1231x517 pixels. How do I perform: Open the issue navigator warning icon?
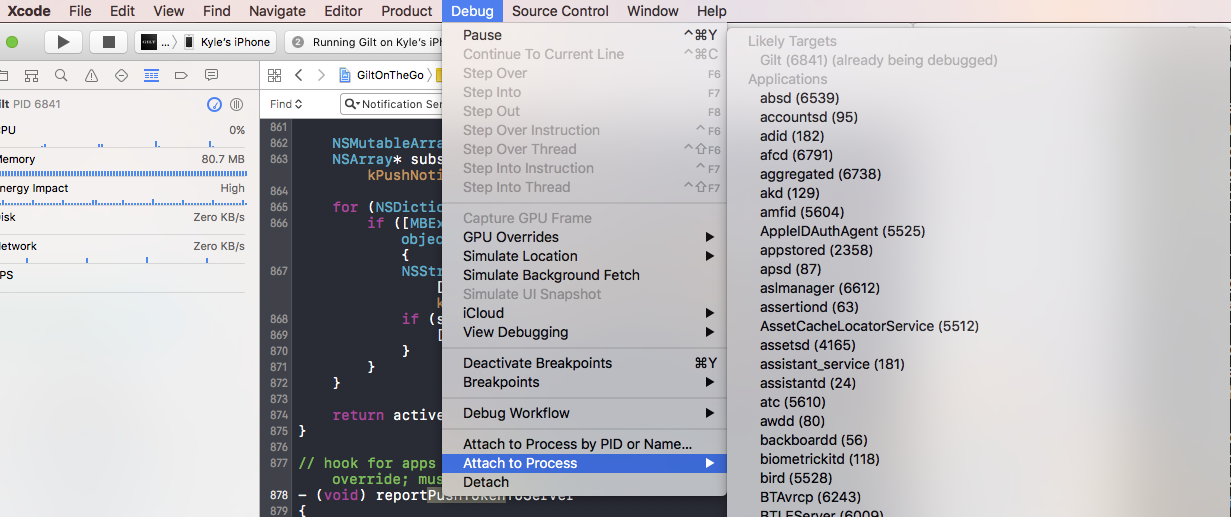92,75
